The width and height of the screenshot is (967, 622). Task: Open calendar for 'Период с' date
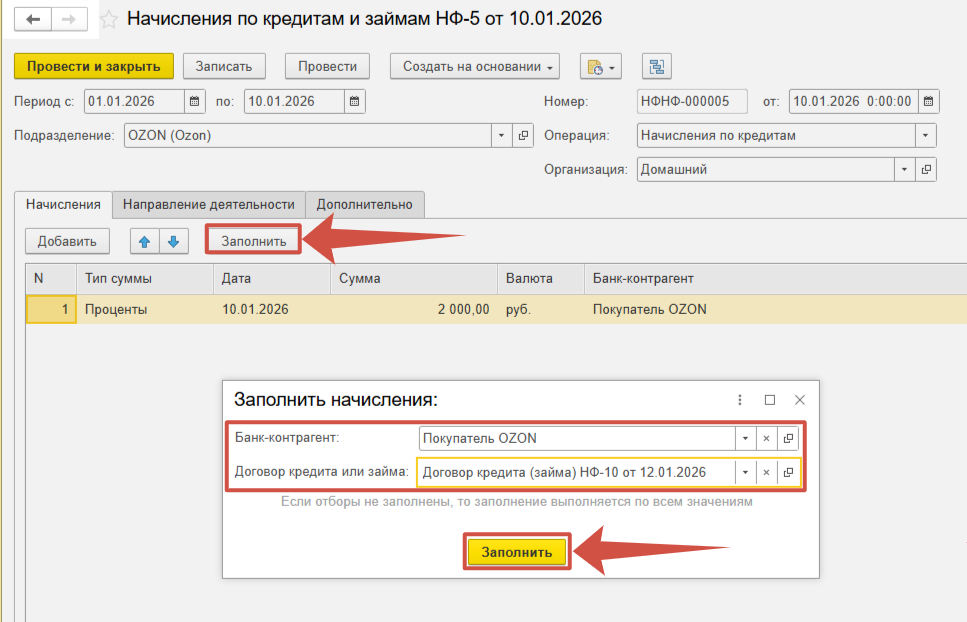[195, 101]
